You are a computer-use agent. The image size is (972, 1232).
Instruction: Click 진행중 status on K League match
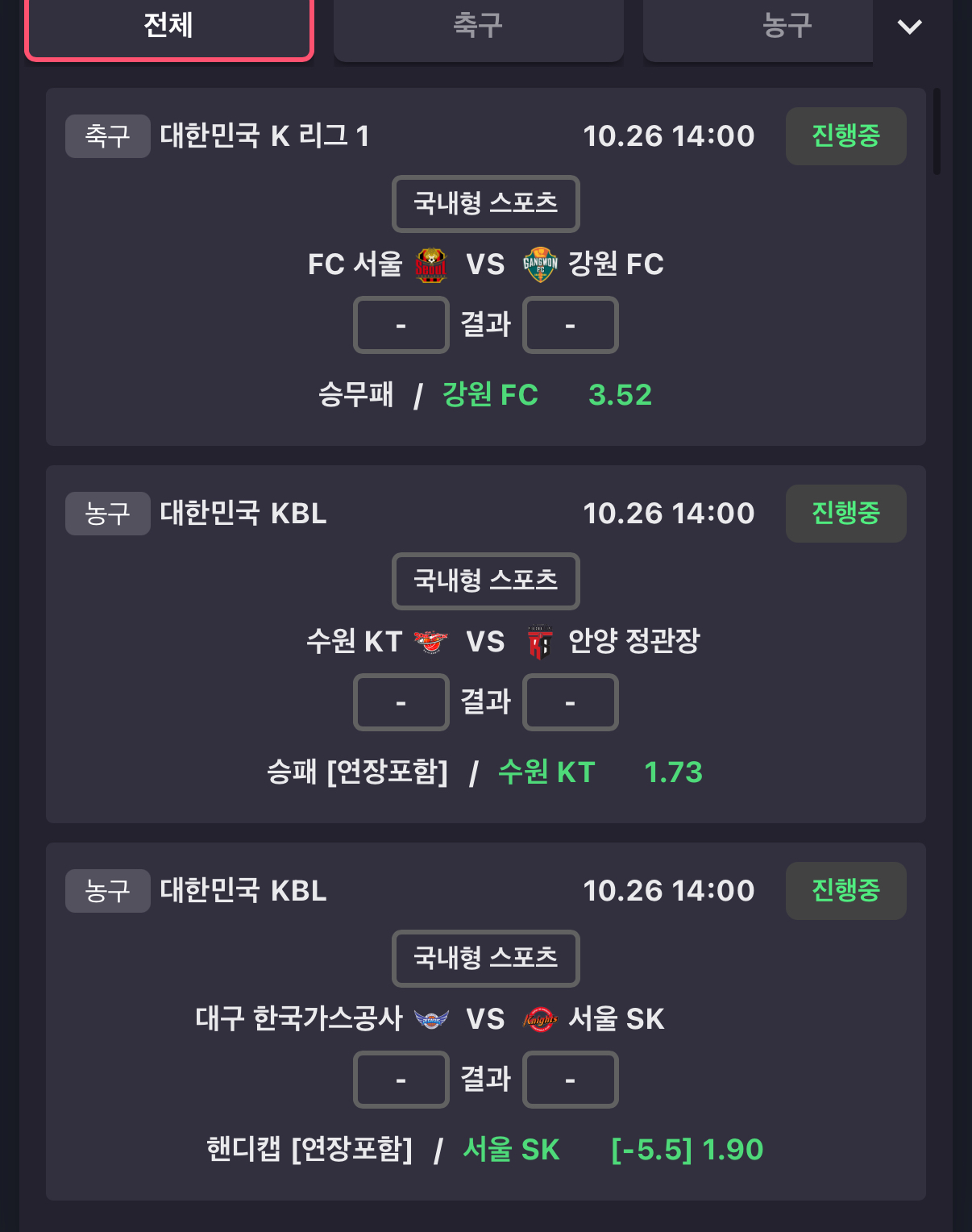(x=845, y=136)
